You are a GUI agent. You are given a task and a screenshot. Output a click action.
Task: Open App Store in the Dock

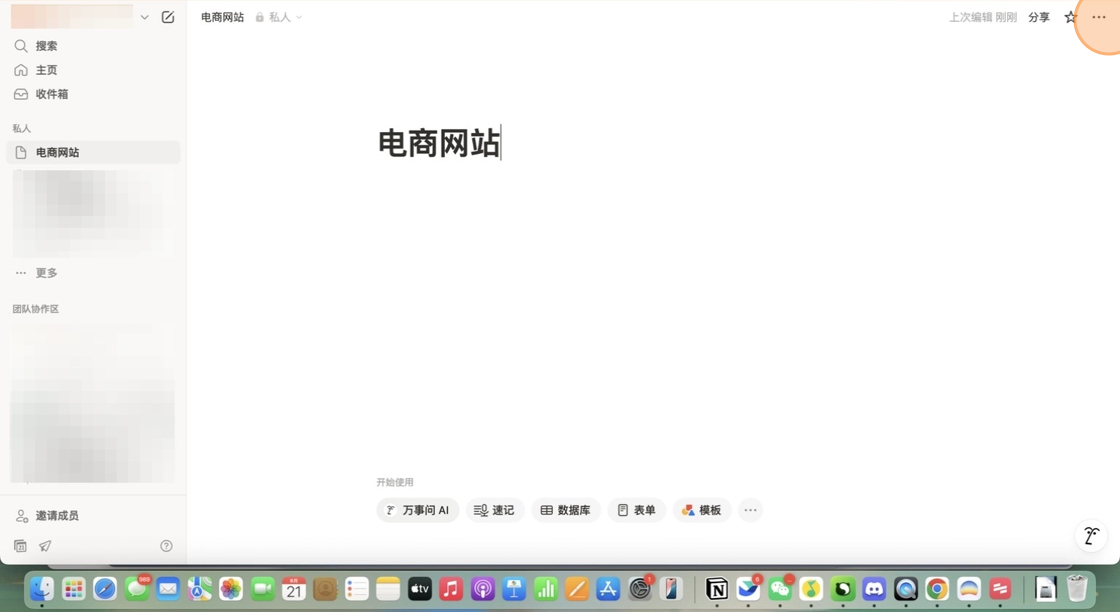(x=608, y=588)
